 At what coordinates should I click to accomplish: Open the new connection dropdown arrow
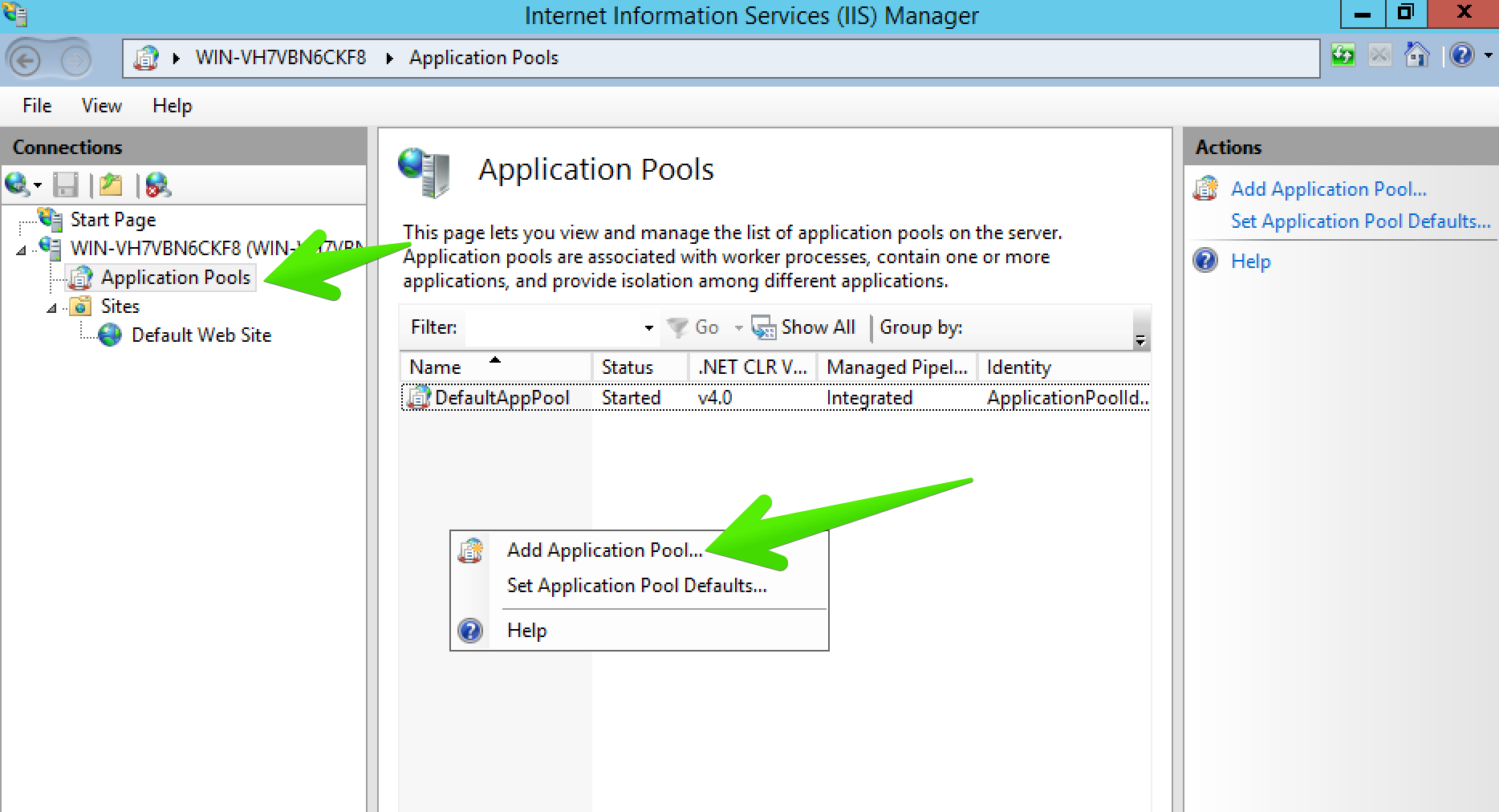(37, 186)
